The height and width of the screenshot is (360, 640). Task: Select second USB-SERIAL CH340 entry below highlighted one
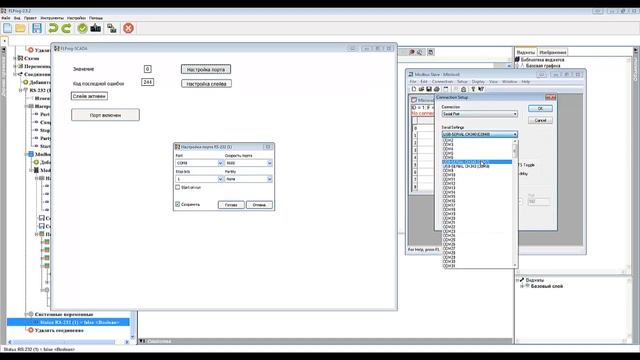coord(477,166)
